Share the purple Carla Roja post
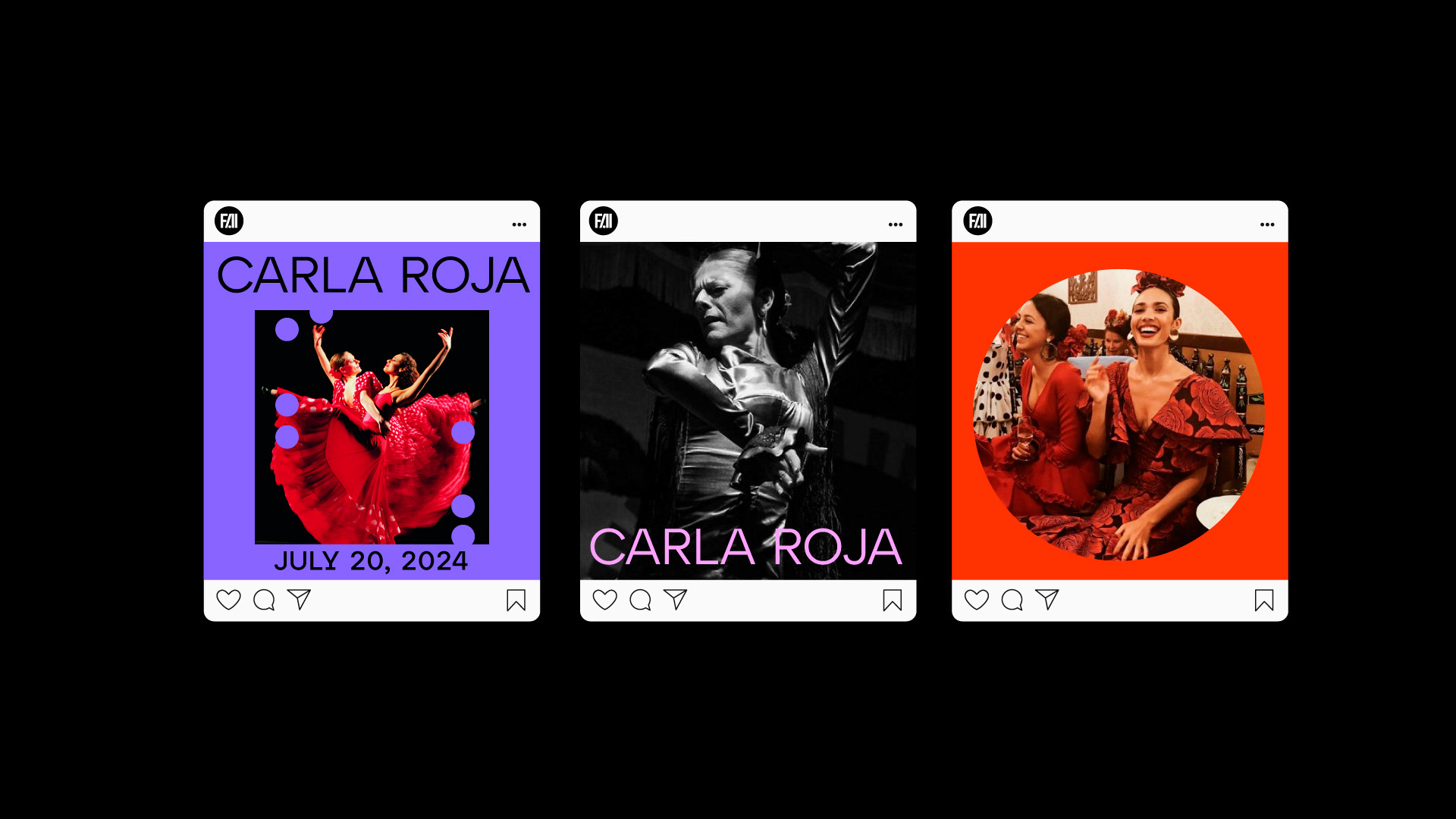Image resolution: width=1456 pixels, height=819 pixels. tap(299, 599)
